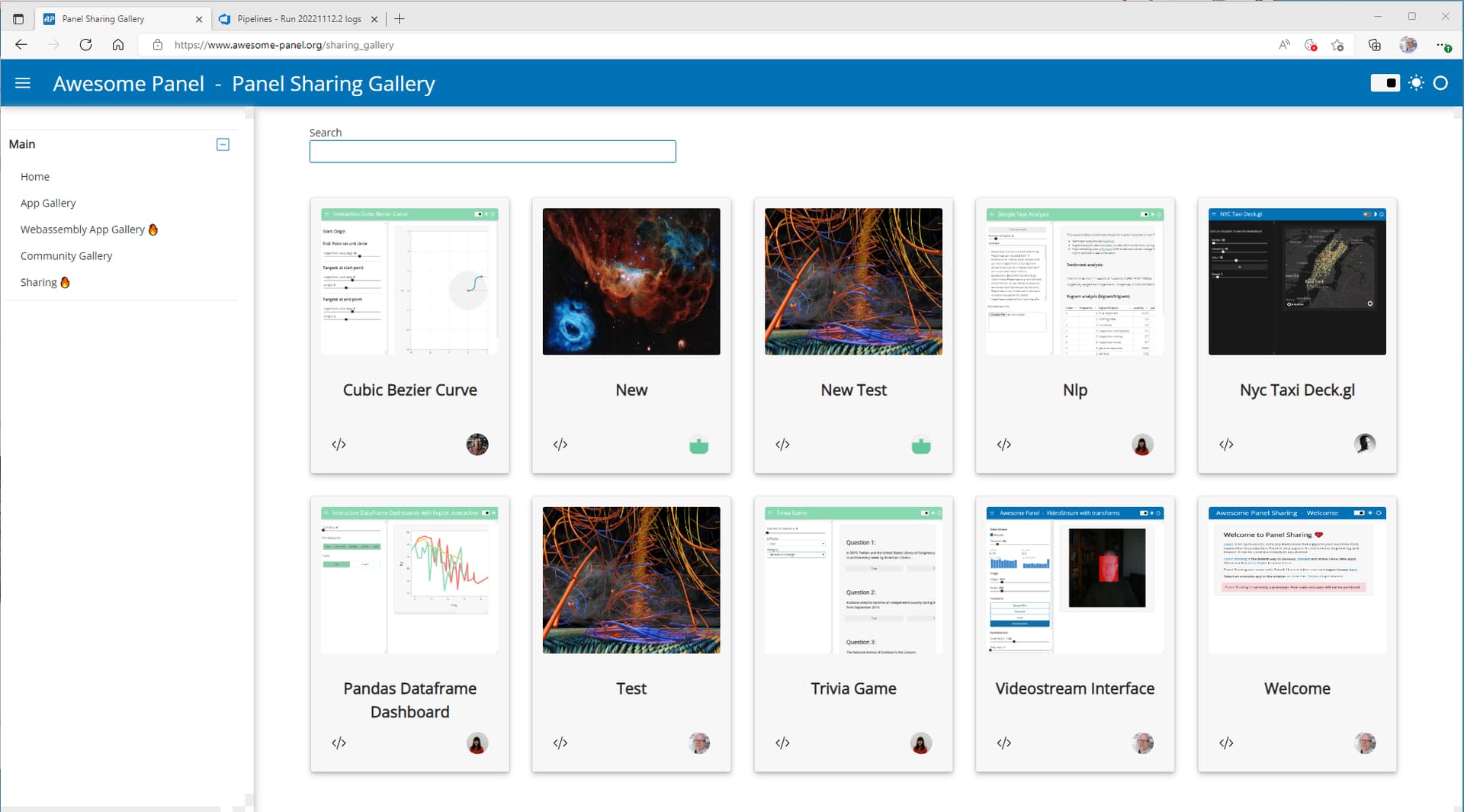
Task: Go back in browser history
Action: [x=21, y=45]
